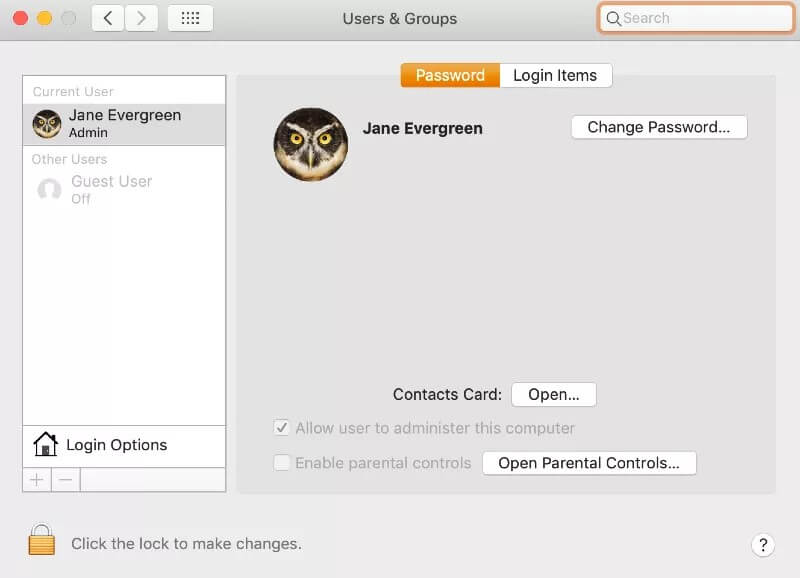Click the lock icon to make changes
The width and height of the screenshot is (800, 578).
tap(41, 541)
